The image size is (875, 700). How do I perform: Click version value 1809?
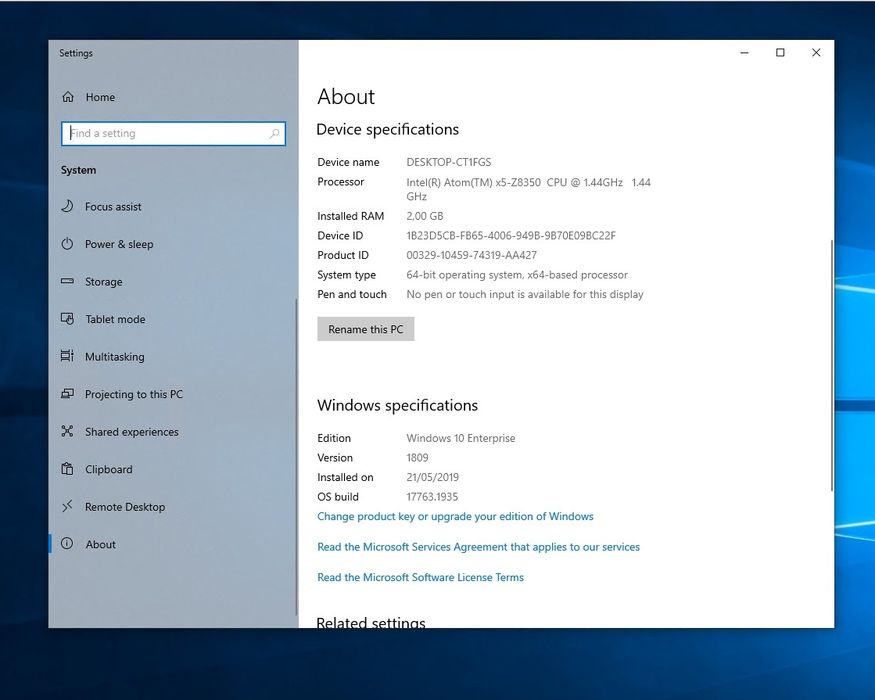coord(417,458)
